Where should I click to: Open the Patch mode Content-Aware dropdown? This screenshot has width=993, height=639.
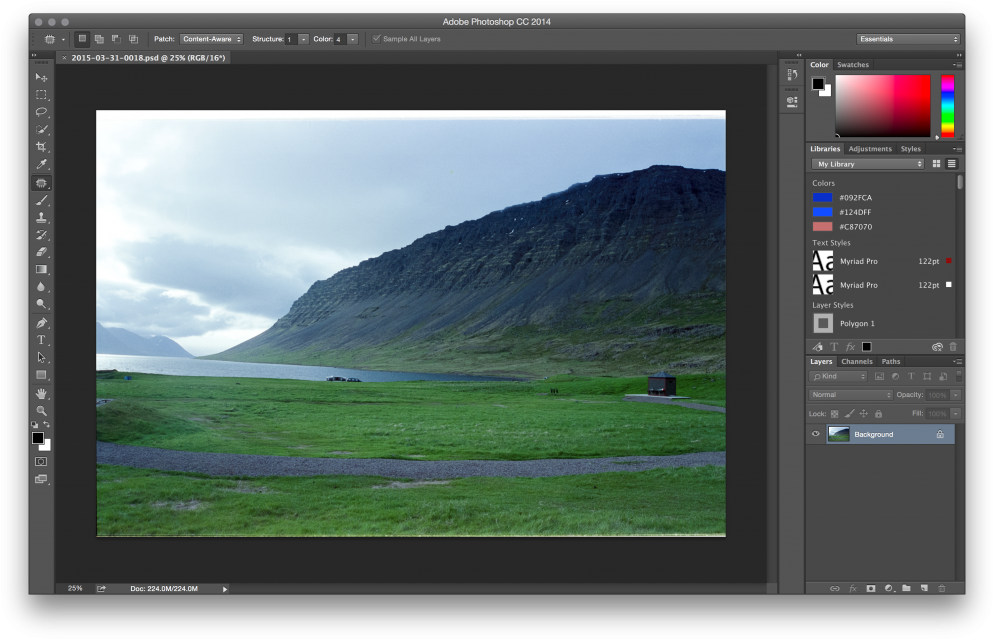click(213, 39)
